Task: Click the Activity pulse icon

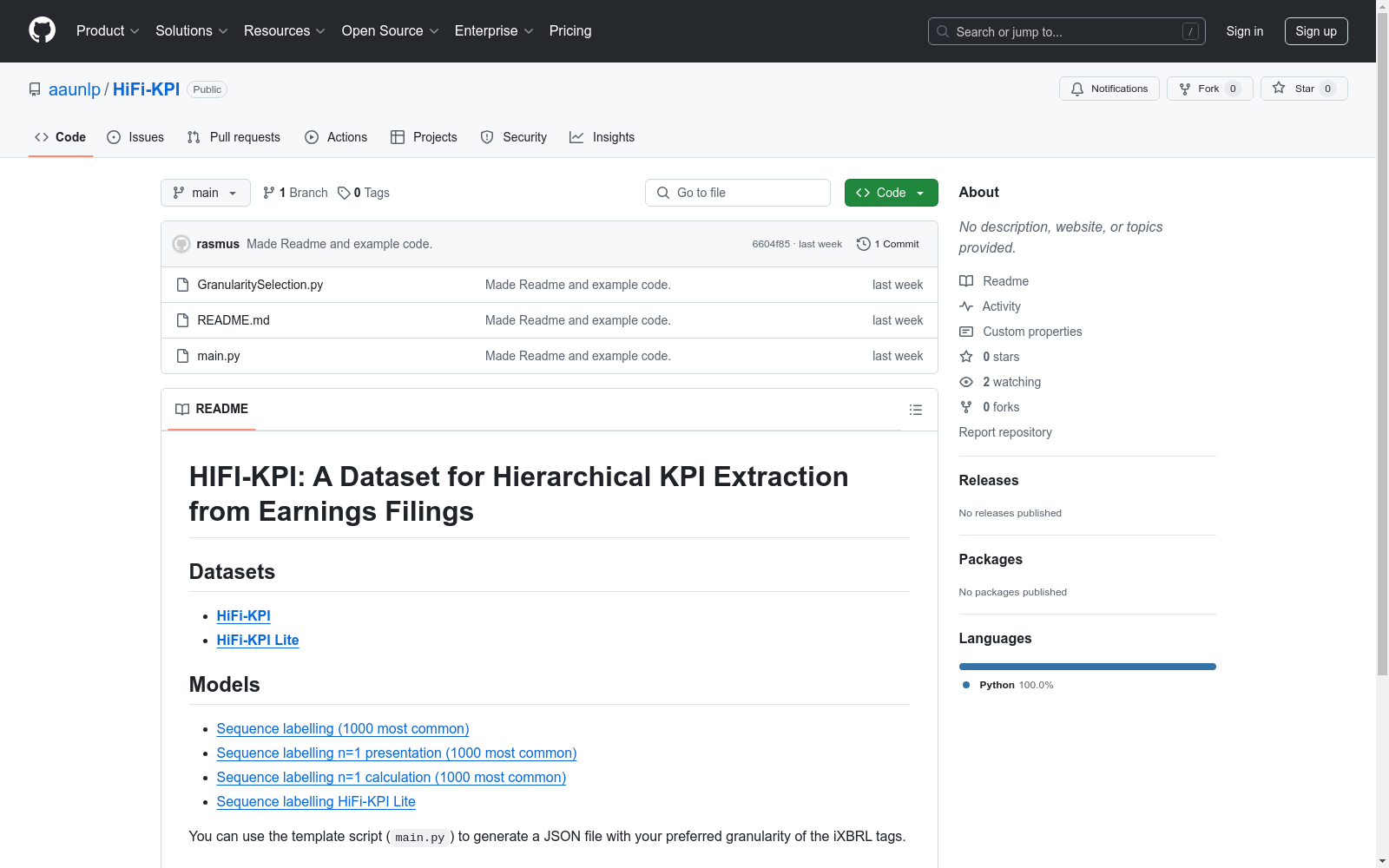Action: [x=966, y=306]
